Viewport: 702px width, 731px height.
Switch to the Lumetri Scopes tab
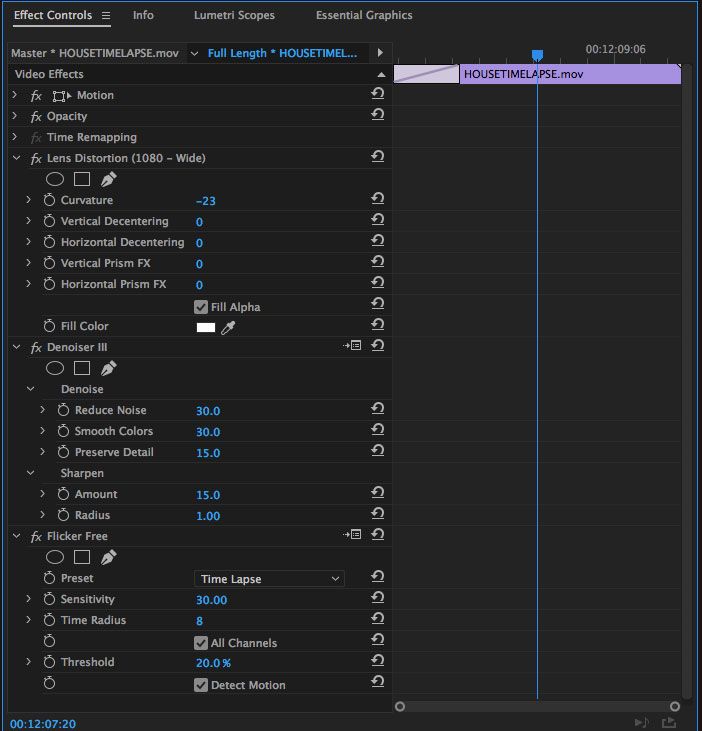coord(234,15)
